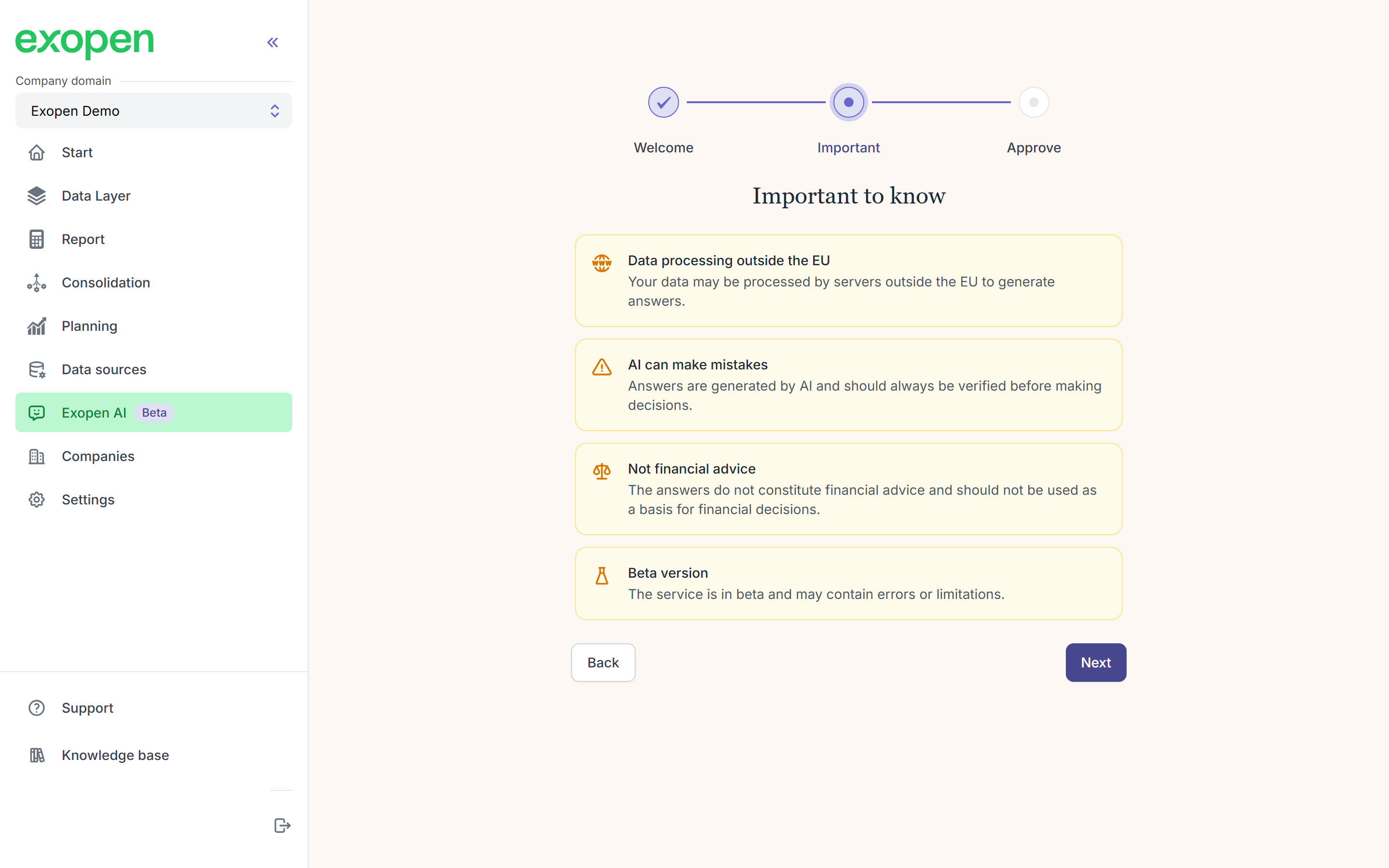Viewport: 1389px width, 868px height.
Task: Collapse the sidebar with double-chevron icon
Action: click(x=272, y=42)
